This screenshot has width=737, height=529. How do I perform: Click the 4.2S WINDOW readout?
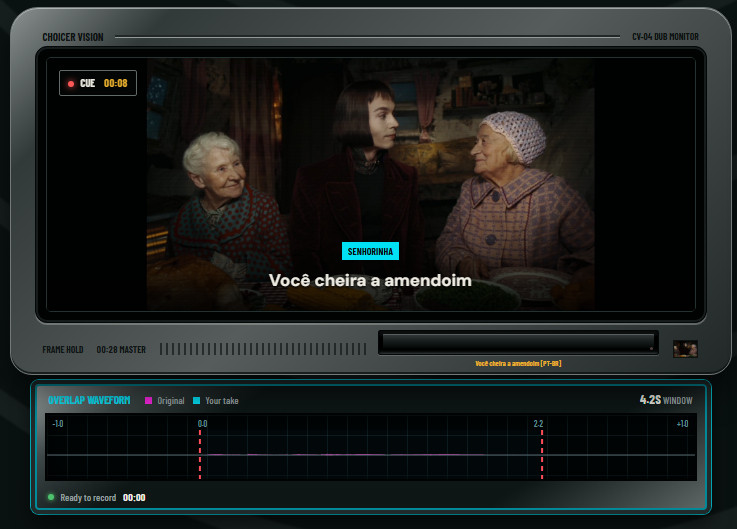pyautogui.click(x=666, y=400)
